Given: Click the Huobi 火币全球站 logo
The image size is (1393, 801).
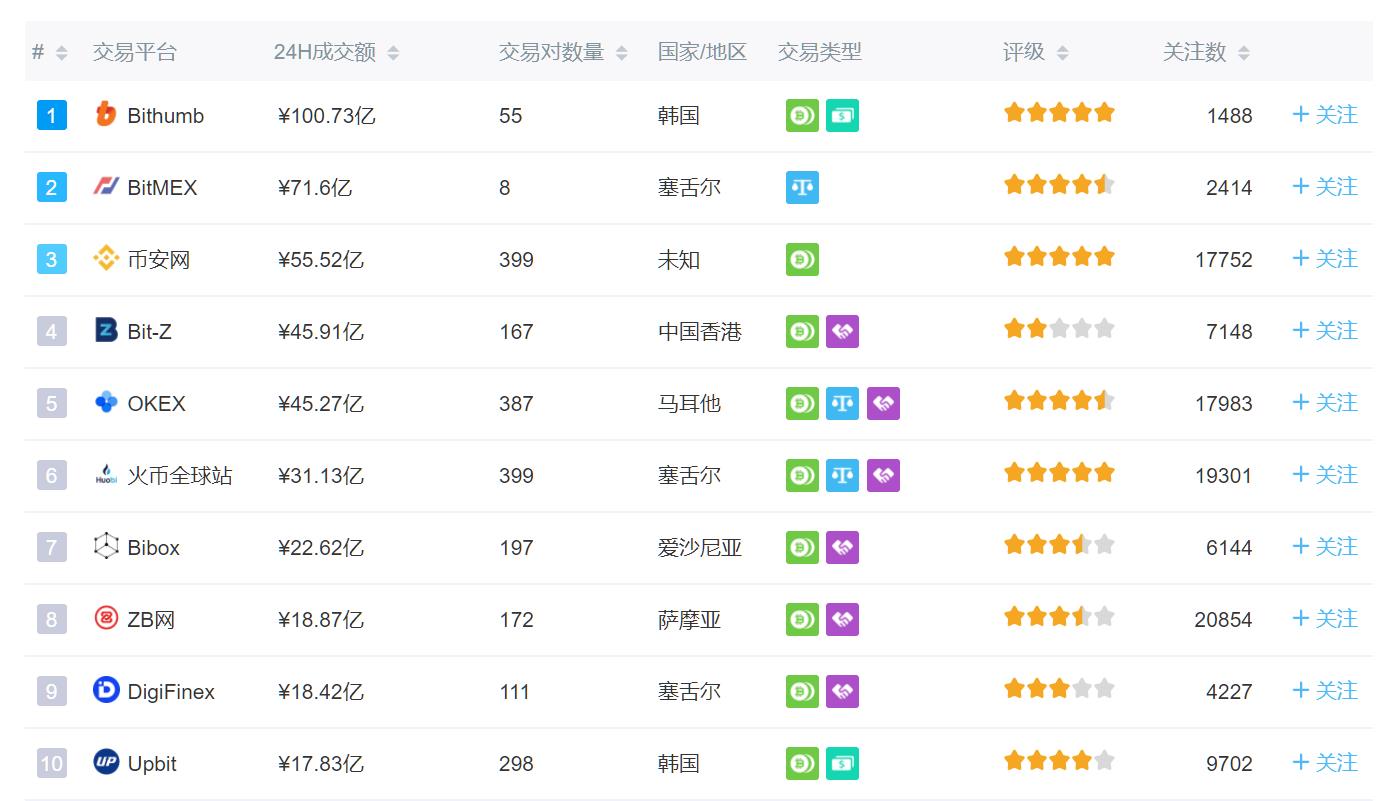Looking at the screenshot, I should 105,475.
